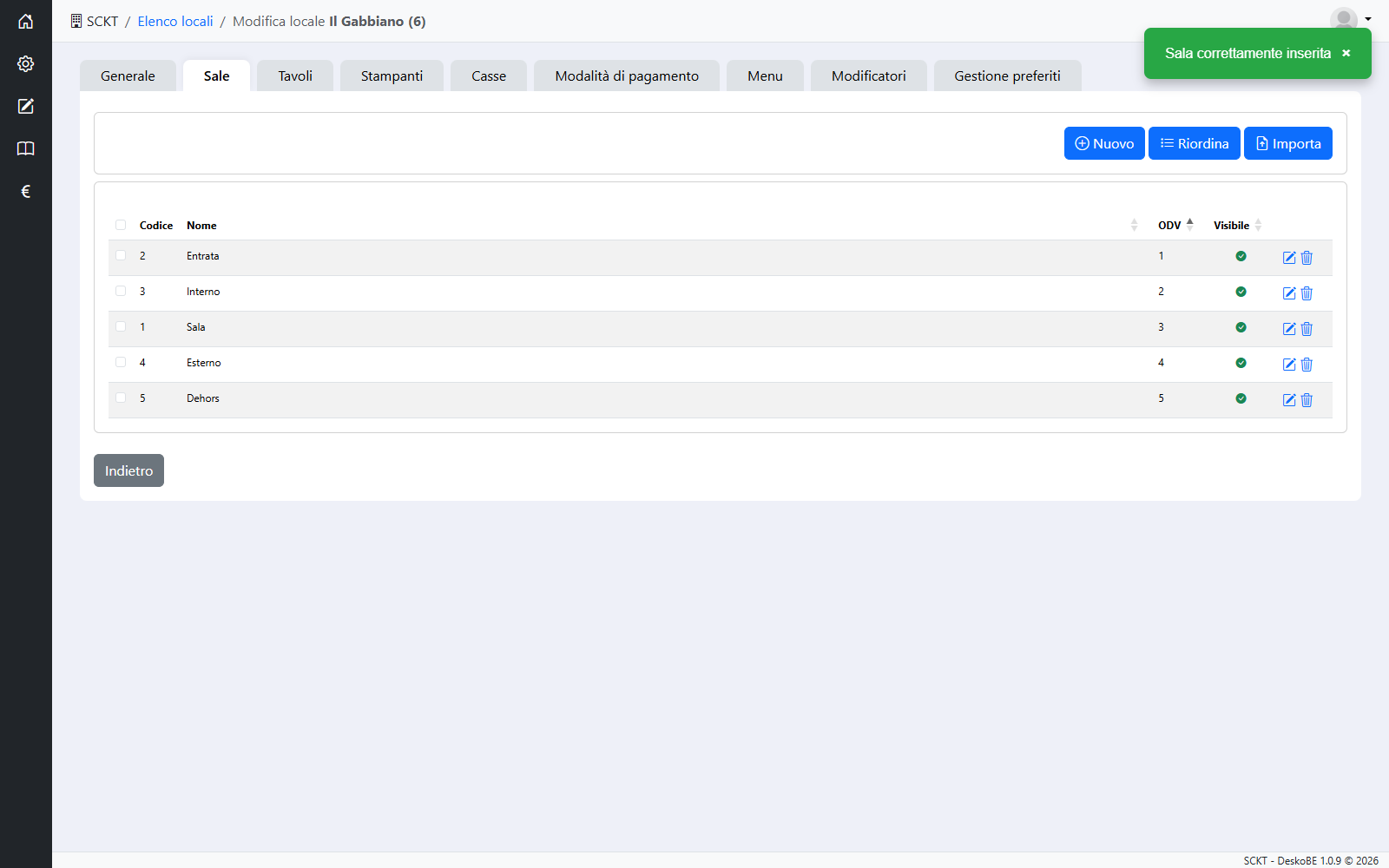The width and height of the screenshot is (1389, 868).
Task: Open the settings gear in sidebar
Action: [x=26, y=63]
